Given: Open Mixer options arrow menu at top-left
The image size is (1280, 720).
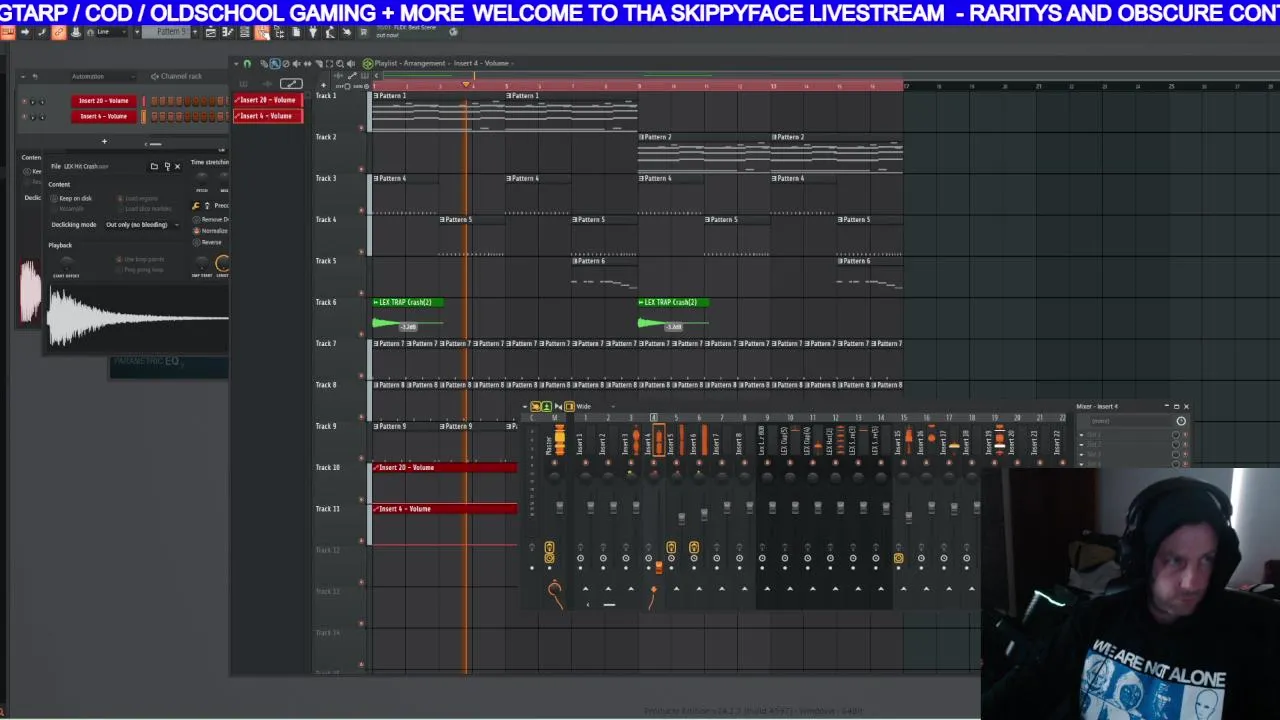Looking at the screenshot, I should [x=523, y=406].
